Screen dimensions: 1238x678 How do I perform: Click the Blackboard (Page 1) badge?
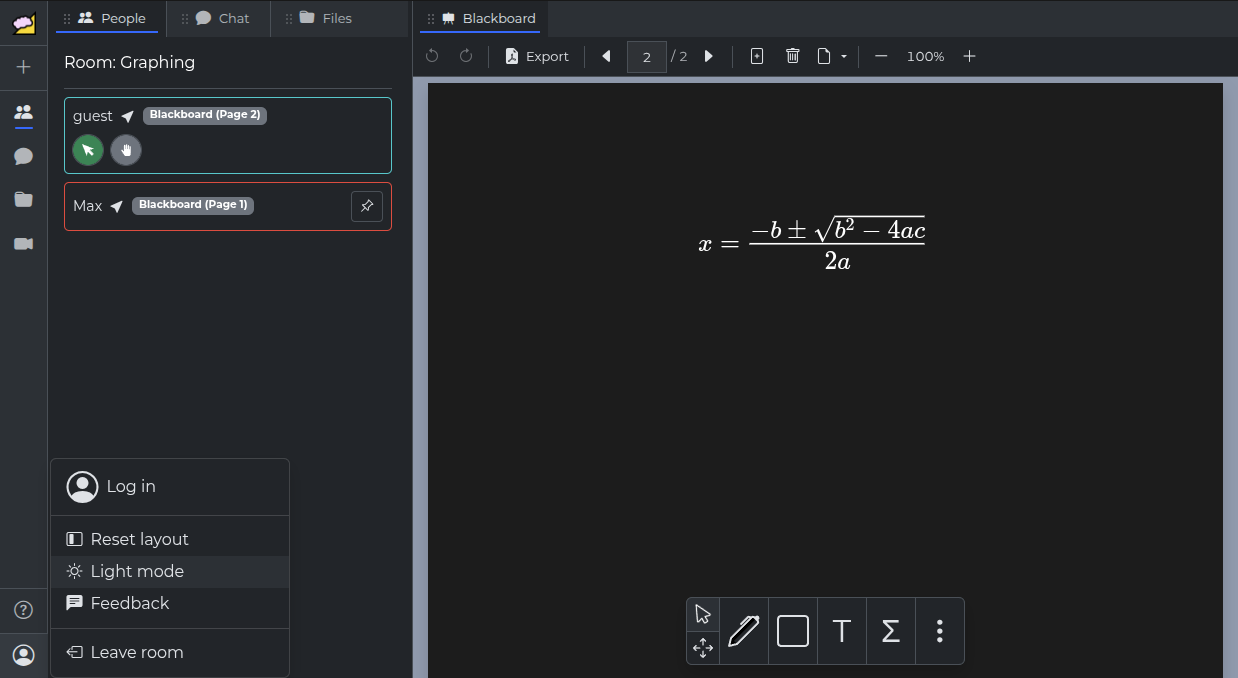193,205
